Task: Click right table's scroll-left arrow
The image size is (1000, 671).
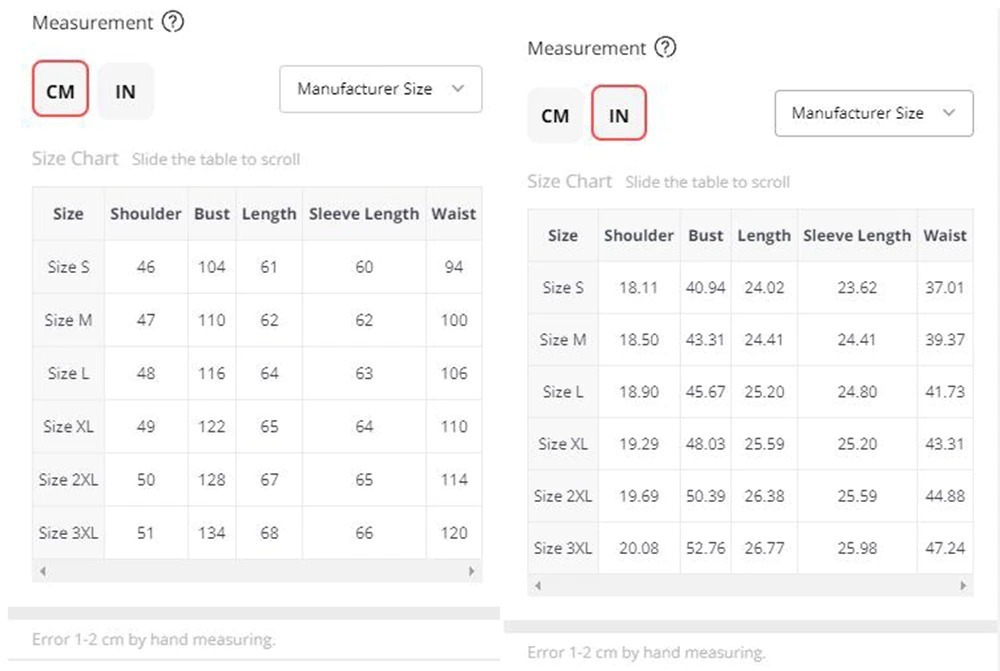Action: click(537, 586)
